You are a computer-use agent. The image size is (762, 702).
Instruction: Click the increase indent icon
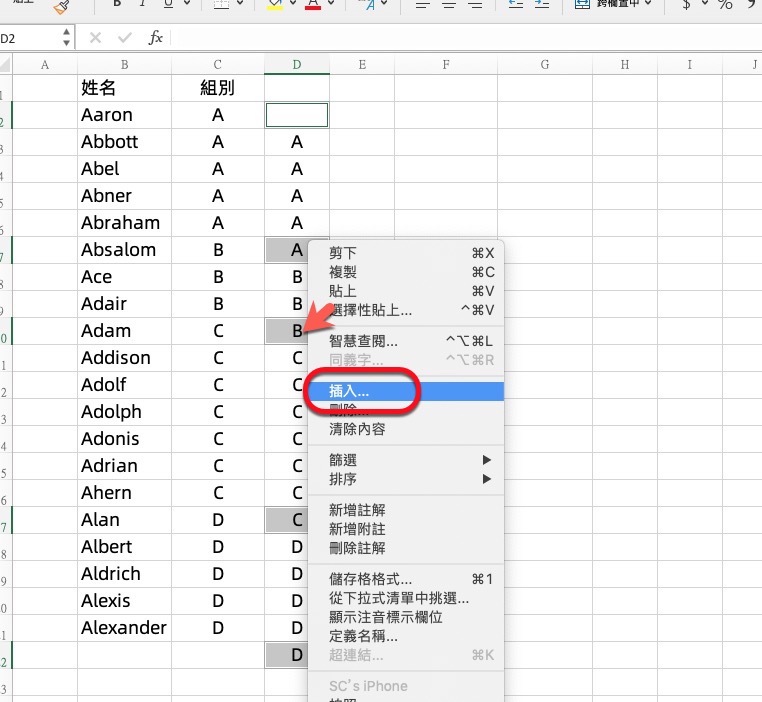tap(541, 4)
